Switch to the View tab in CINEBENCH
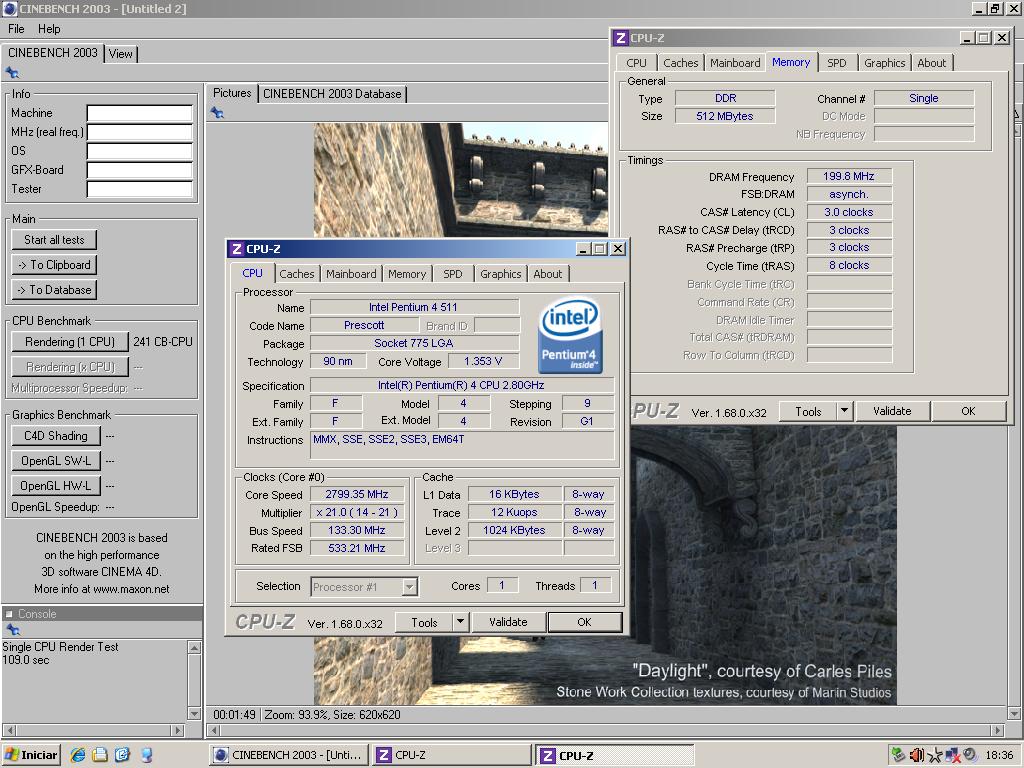The height and width of the screenshot is (768, 1024). pyautogui.click(x=121, y=54)
